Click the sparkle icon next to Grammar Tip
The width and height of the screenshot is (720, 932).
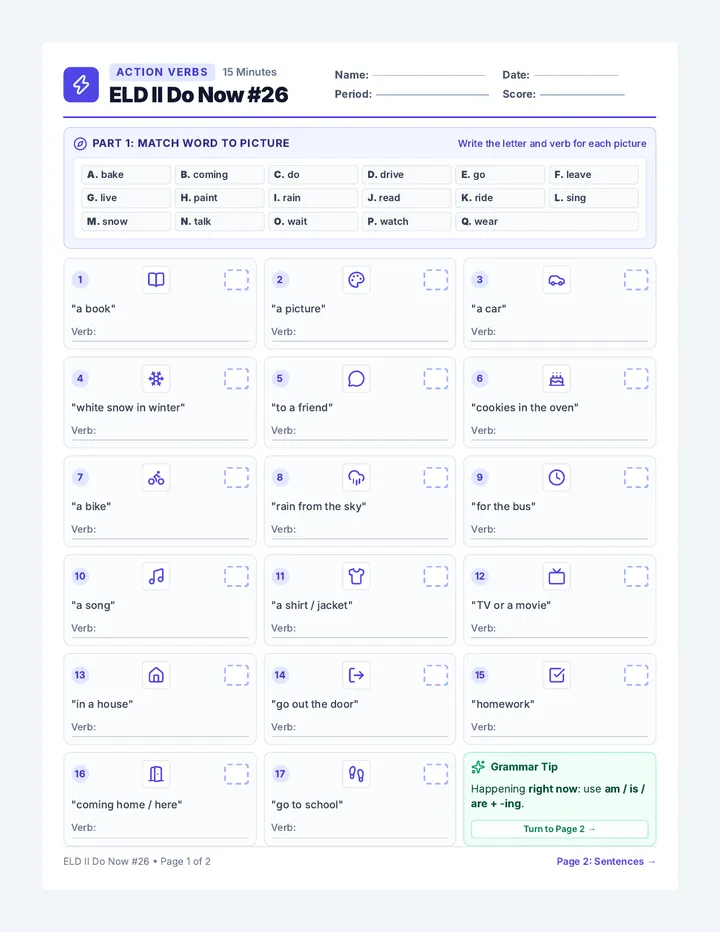pos(478,767)
